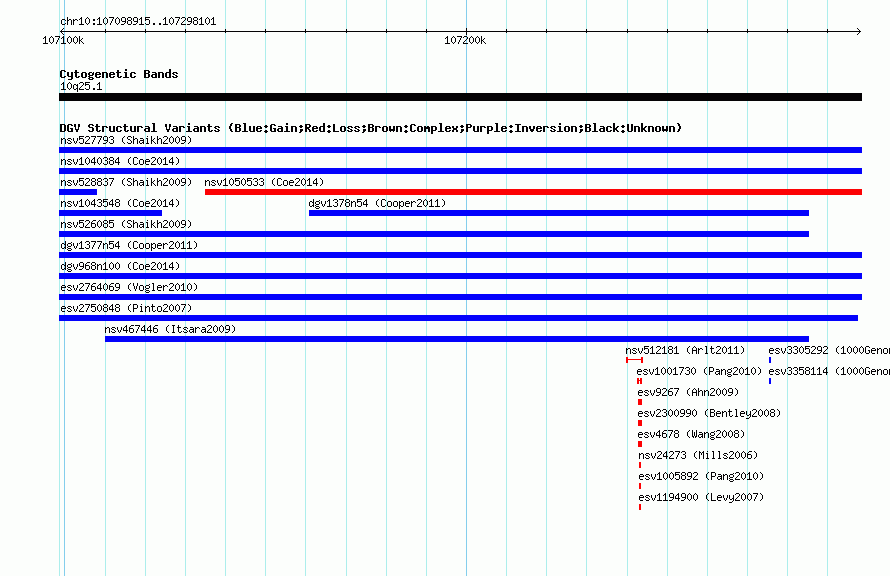This screenshot has width=890, height=576.
Task: Select short blue bar under nsv528837
Action: [78, 192]
